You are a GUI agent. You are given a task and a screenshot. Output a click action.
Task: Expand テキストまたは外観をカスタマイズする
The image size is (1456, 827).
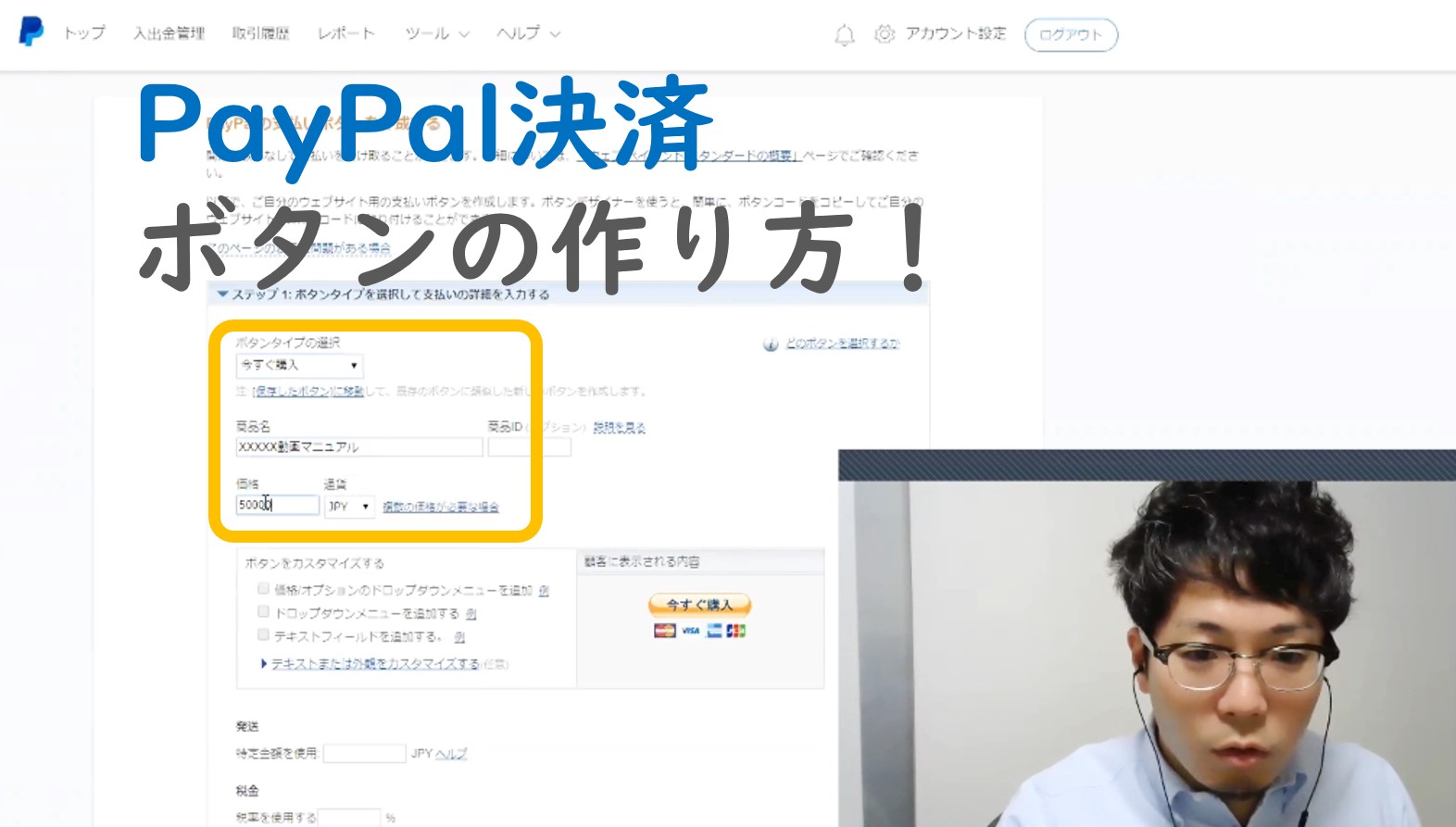click(x=375, y=664)
